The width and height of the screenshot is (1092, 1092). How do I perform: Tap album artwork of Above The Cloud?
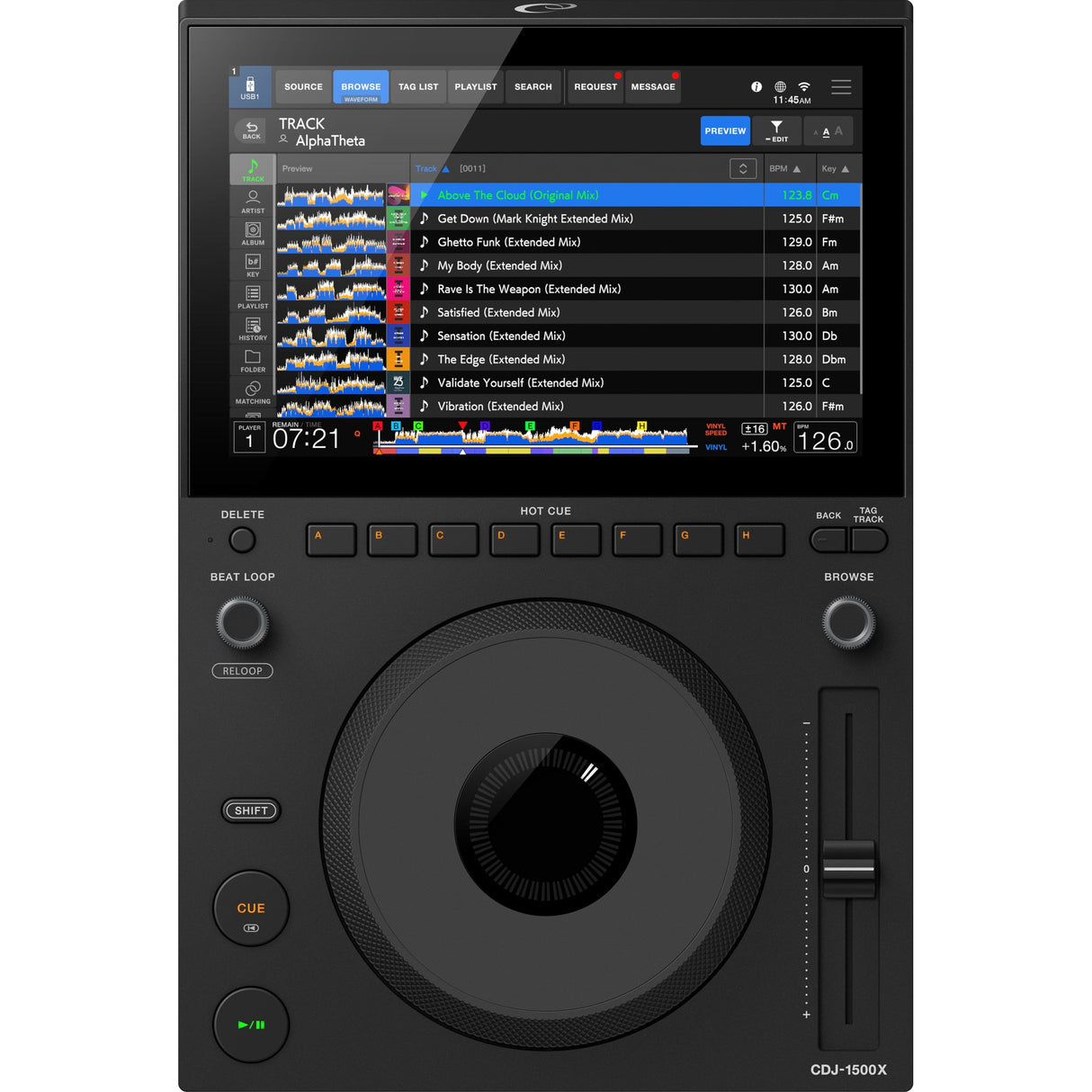click(x=398, y=195)
